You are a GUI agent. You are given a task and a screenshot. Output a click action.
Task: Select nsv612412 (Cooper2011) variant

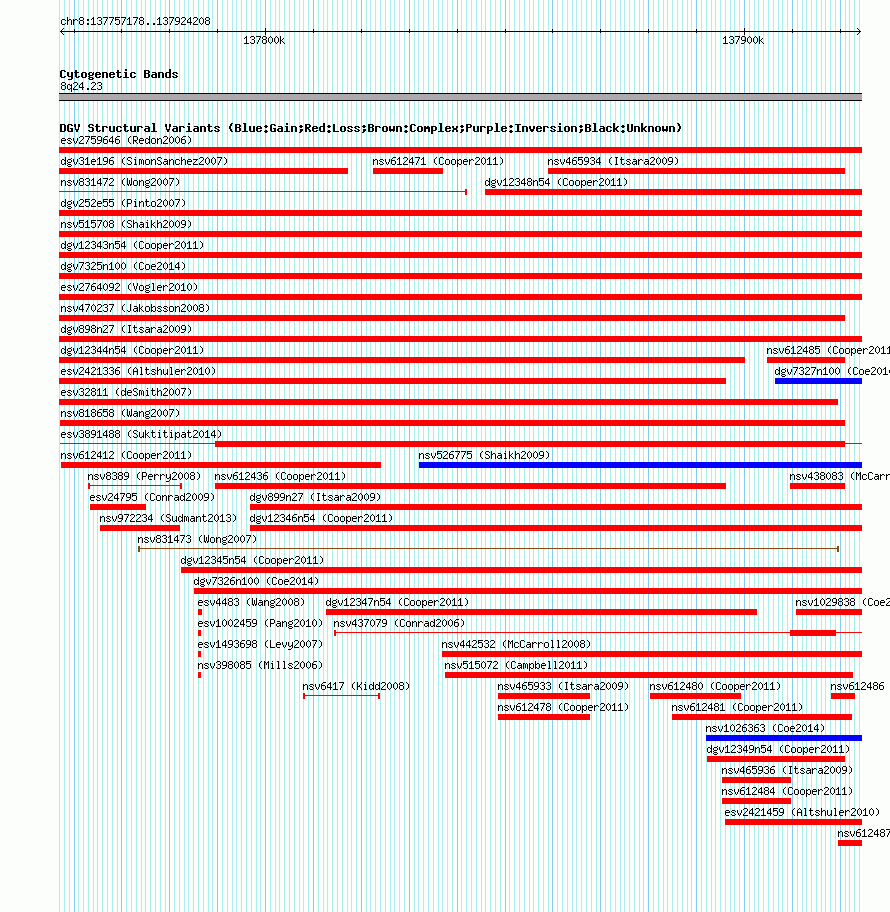(x=126, y=454)
